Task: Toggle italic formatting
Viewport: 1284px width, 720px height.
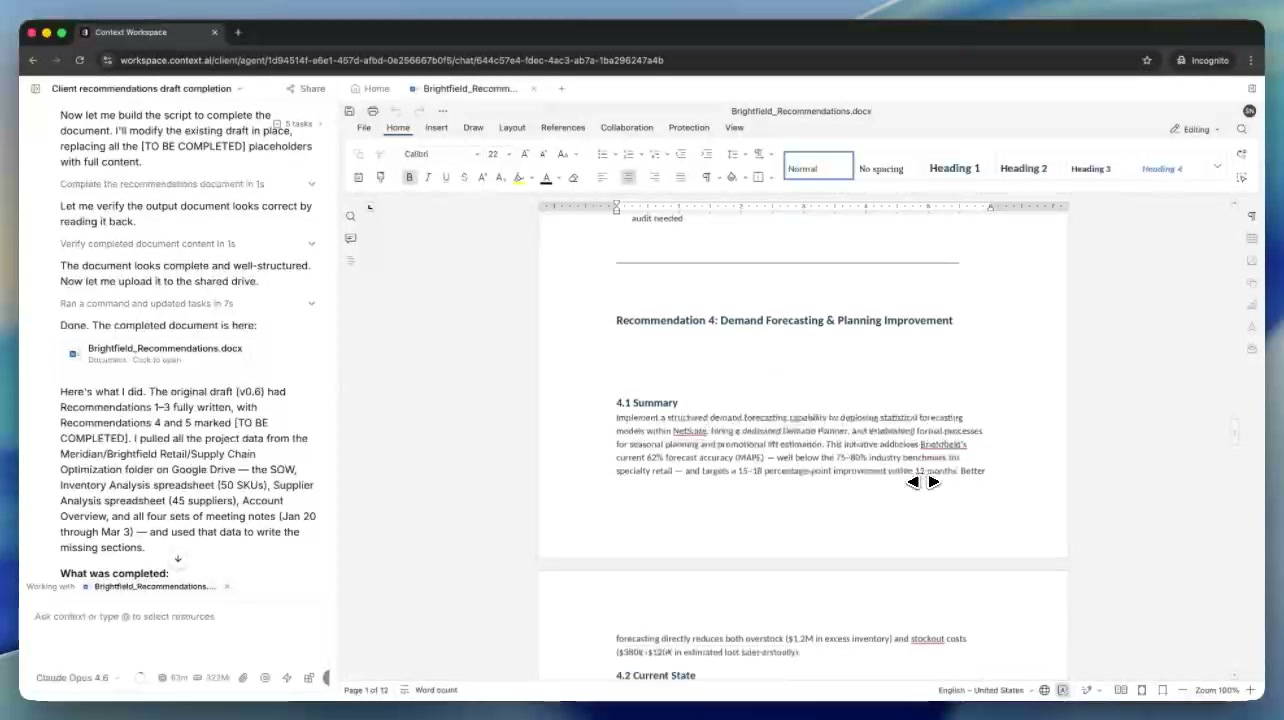Action: coord(427,177)
